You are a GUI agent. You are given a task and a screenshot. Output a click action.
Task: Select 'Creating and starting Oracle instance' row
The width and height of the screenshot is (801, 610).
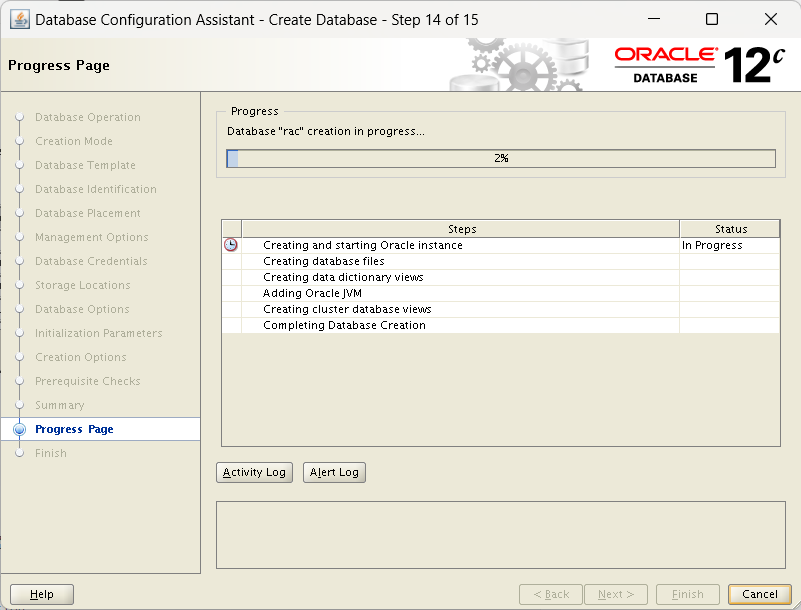501,245
